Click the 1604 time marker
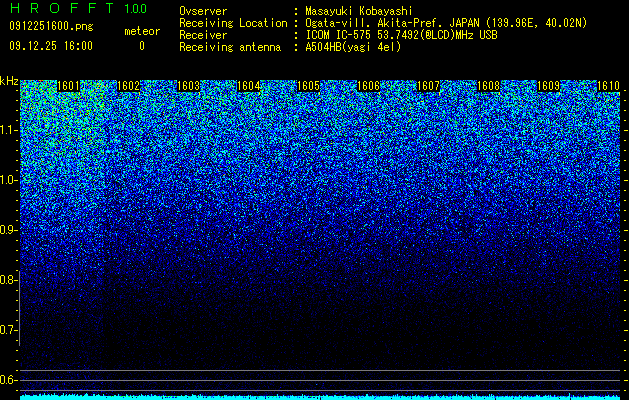Screen dimensions: 629x400 [249, 86]
